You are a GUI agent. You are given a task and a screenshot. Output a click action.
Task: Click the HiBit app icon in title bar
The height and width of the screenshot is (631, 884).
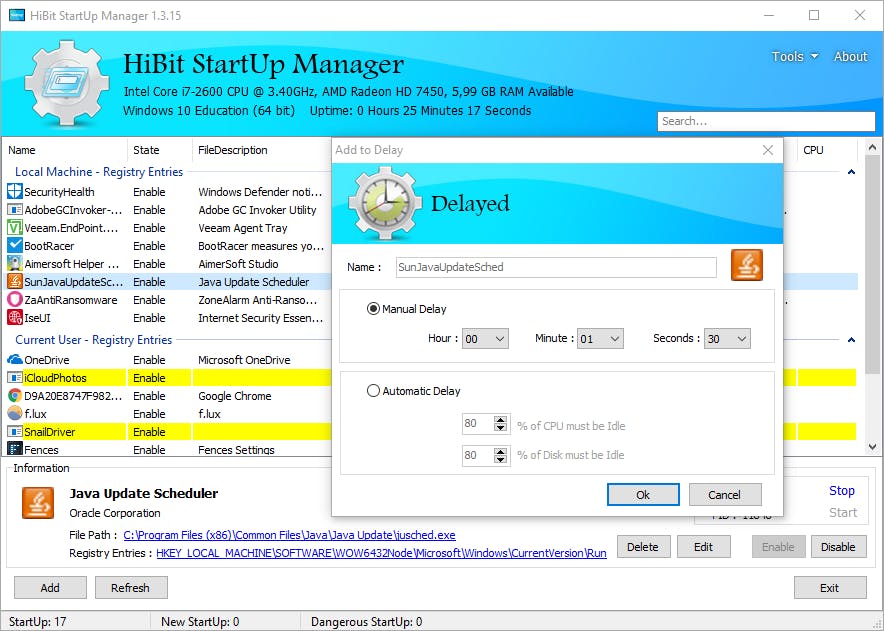pos(16,15)
